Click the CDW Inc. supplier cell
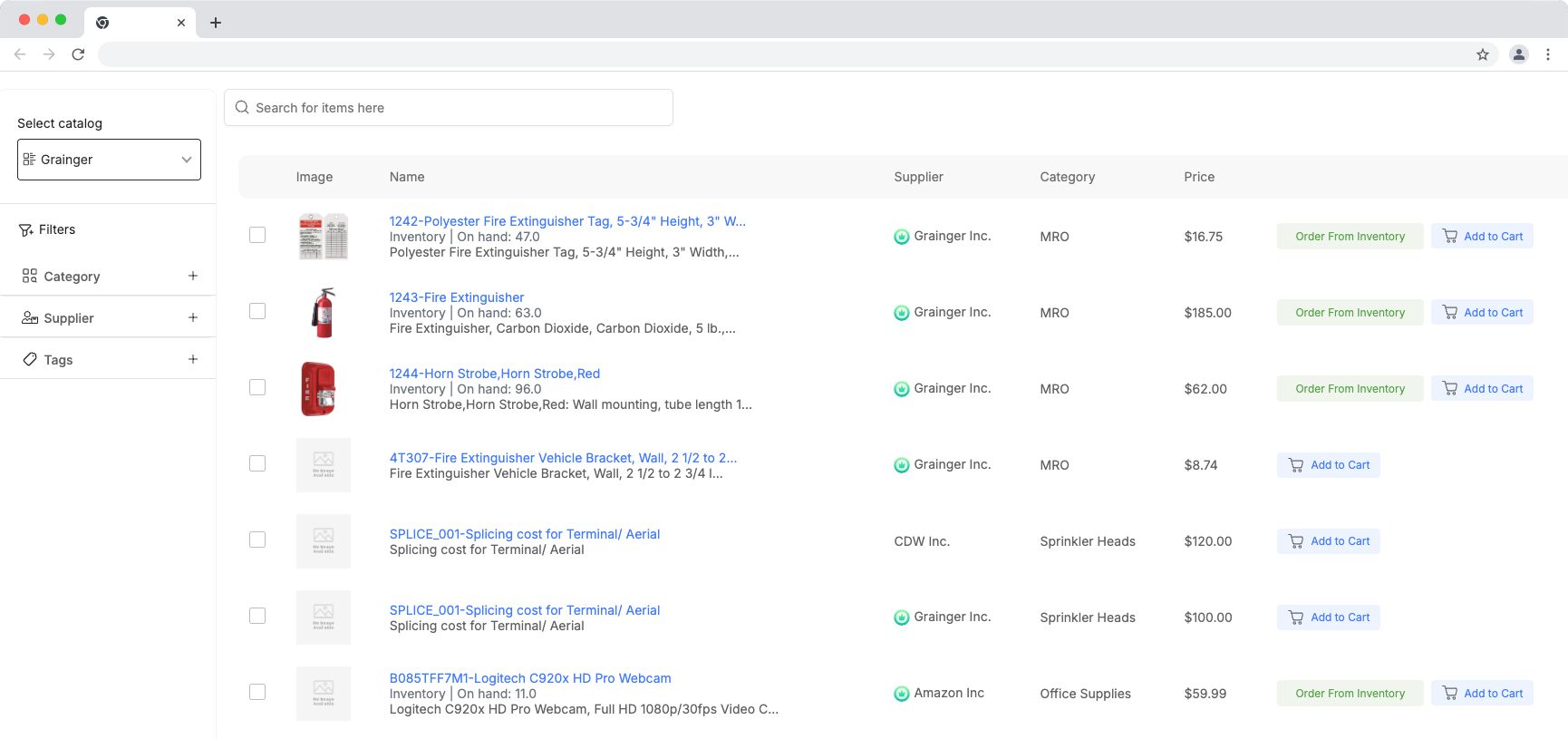Screen dimensions: 1568x739 pos(922,541)
